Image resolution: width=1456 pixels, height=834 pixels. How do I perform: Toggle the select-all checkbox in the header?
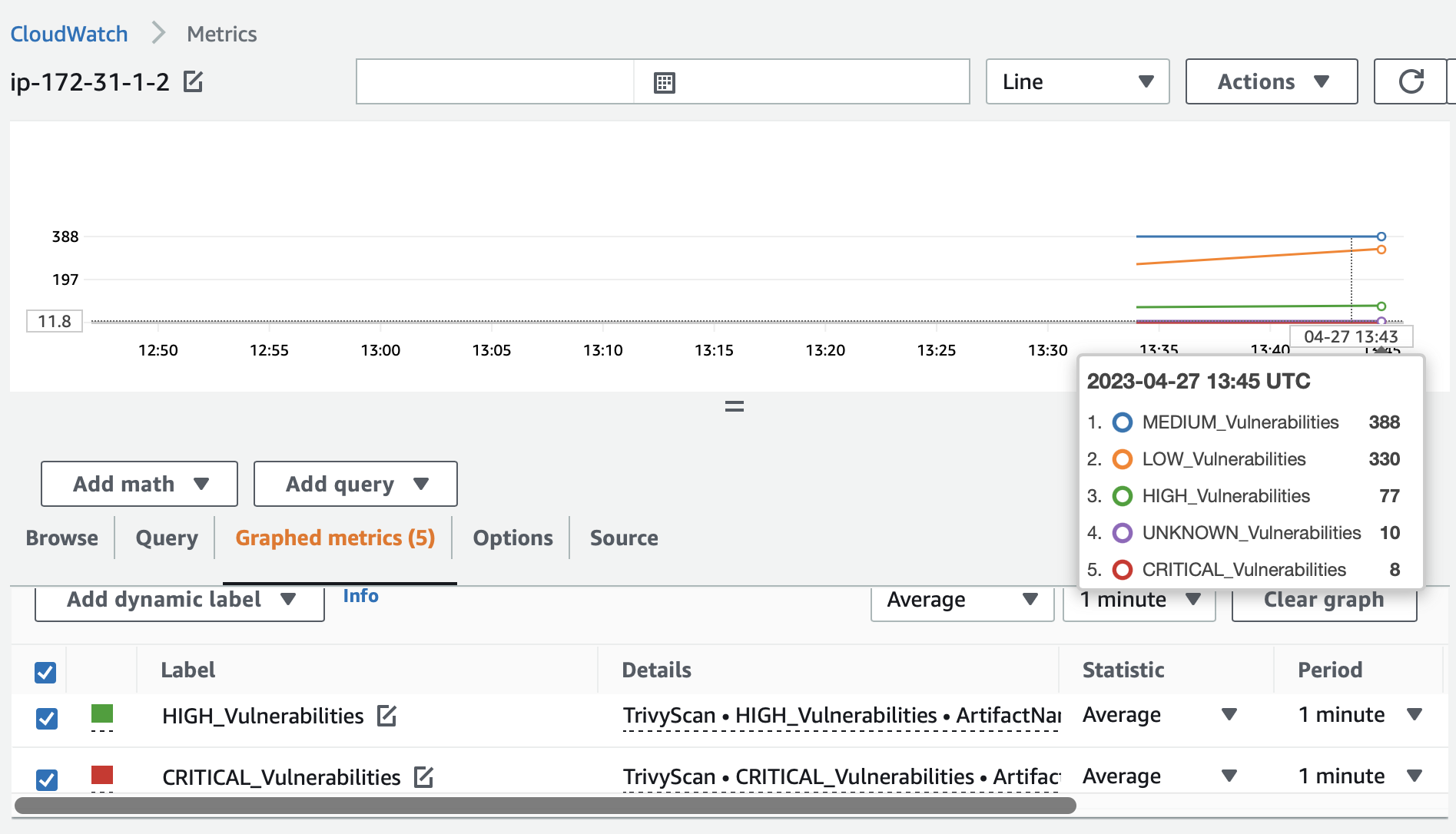click(45, 672)
